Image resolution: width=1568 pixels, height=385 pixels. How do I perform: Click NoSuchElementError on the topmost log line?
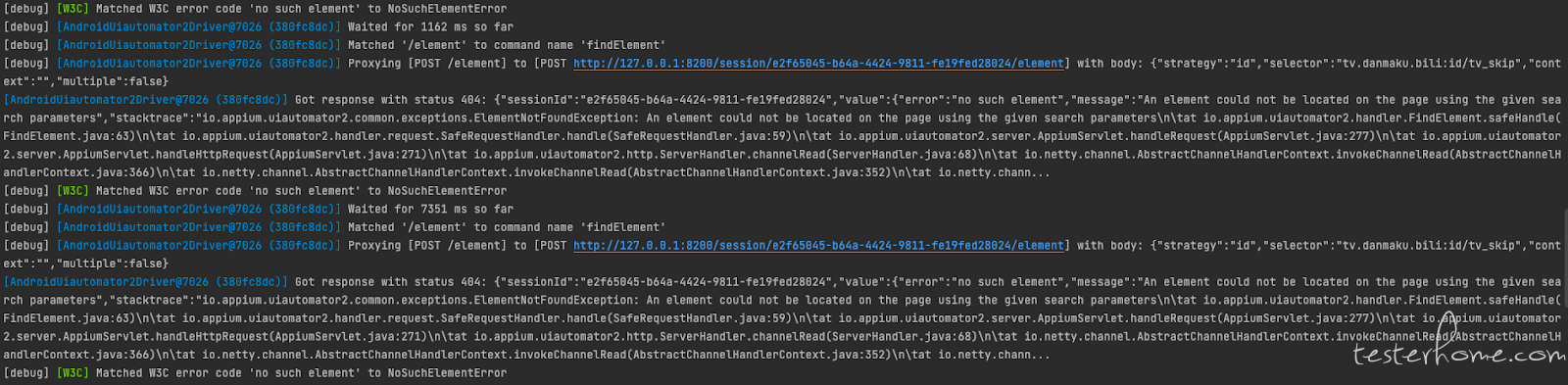447,9
